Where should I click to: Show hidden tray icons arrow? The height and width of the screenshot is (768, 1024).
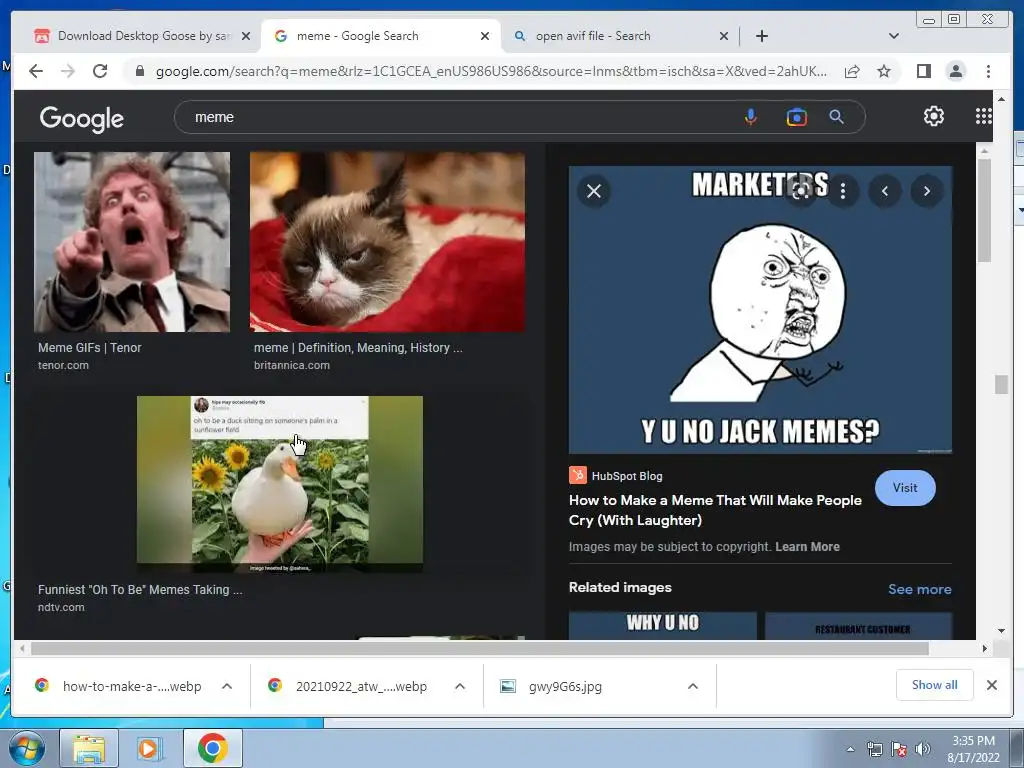pyautogui.click(x=850, y=749)
